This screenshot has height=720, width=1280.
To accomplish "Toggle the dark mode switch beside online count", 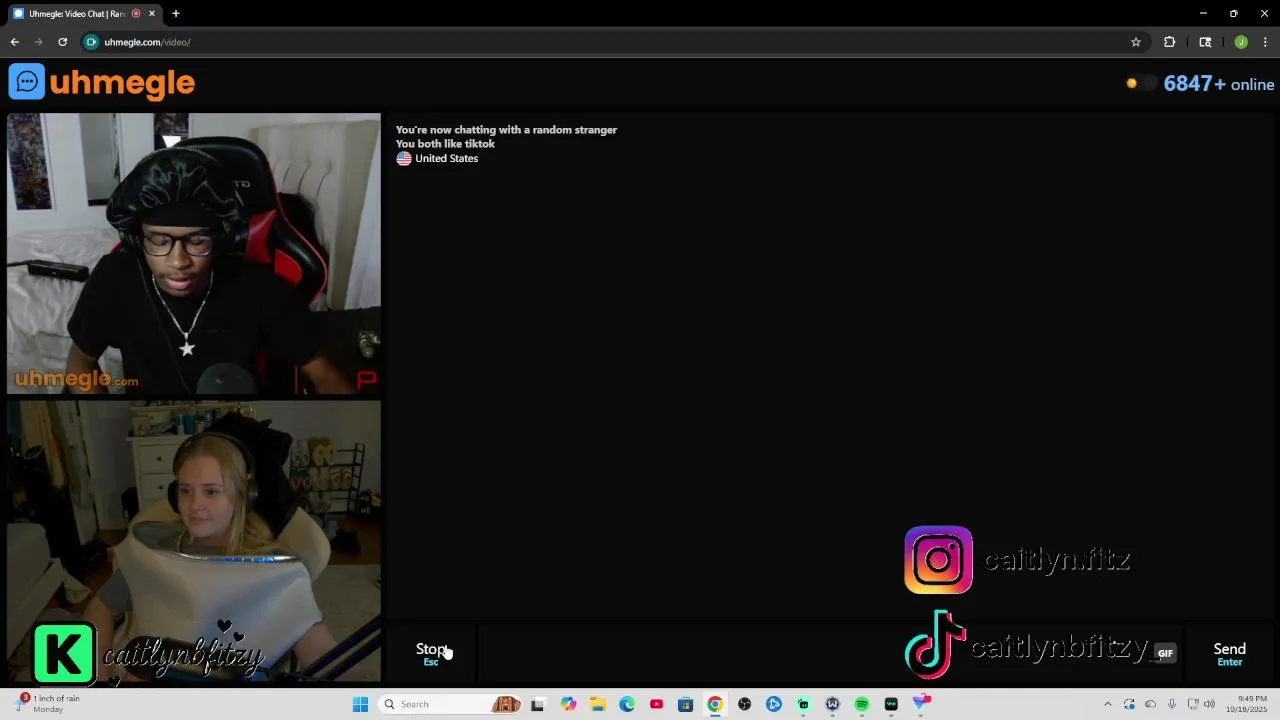I will pos(1141,84).
